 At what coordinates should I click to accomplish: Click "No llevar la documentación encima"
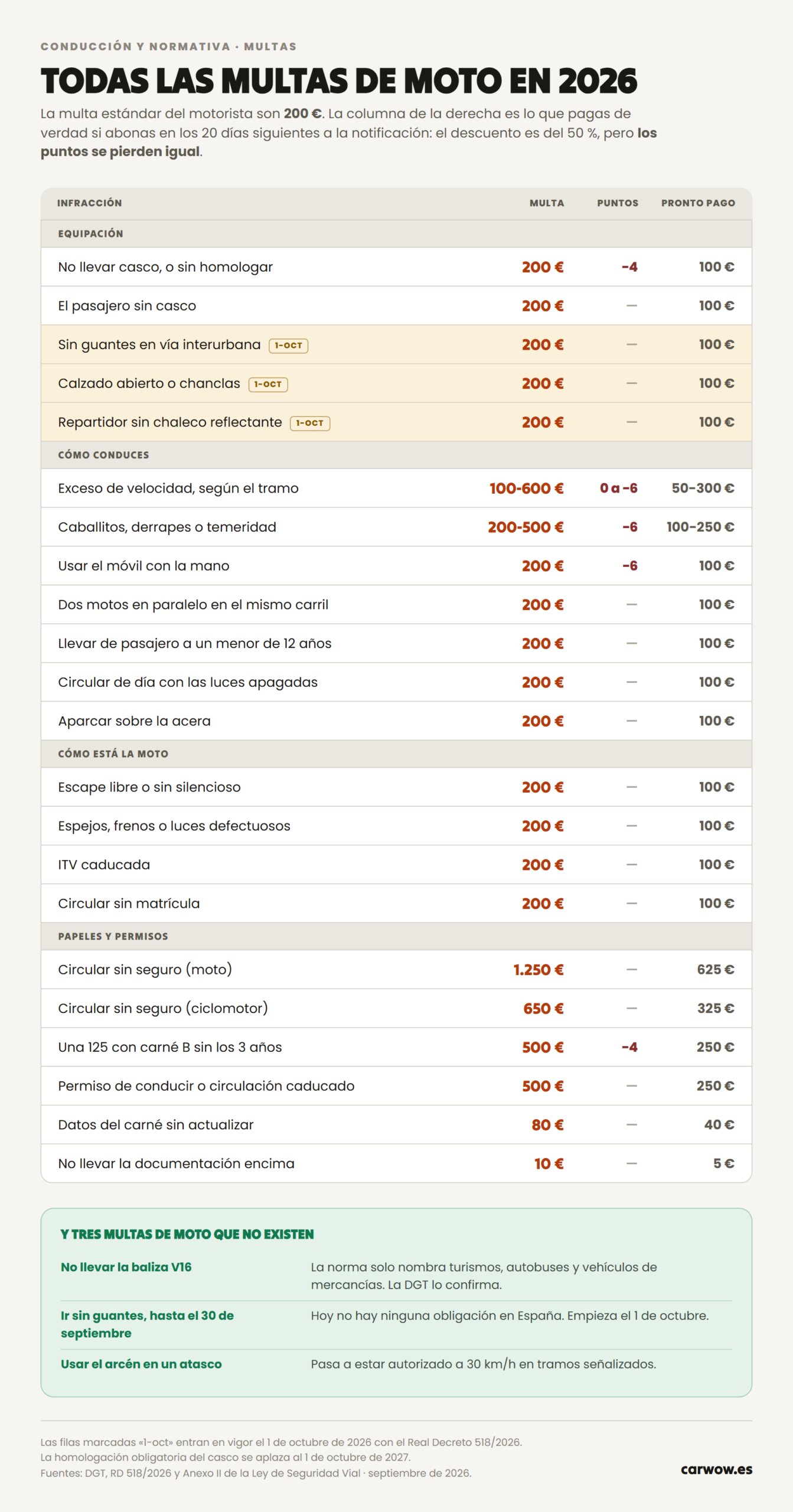[176, 1164]
